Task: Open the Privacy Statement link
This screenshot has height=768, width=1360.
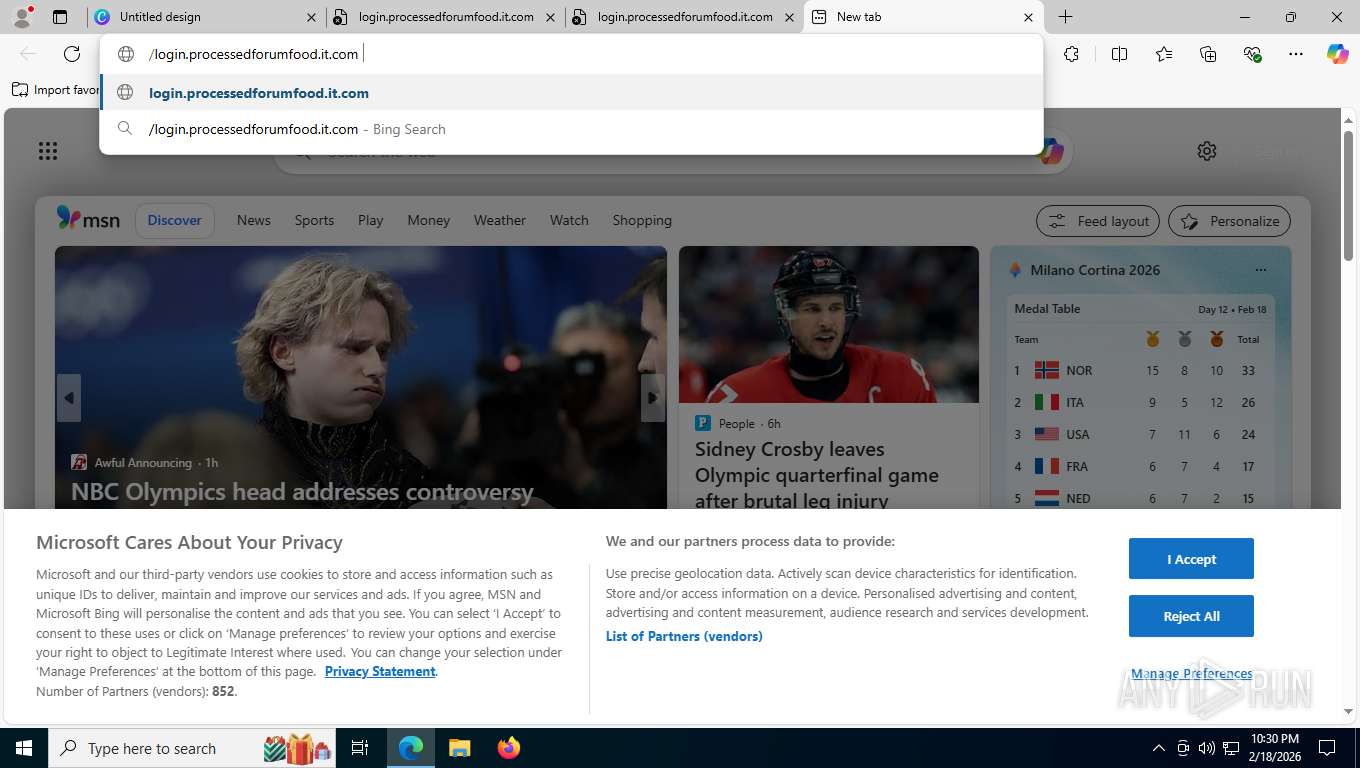Action: pyautogui.click(x=380, y=671)
